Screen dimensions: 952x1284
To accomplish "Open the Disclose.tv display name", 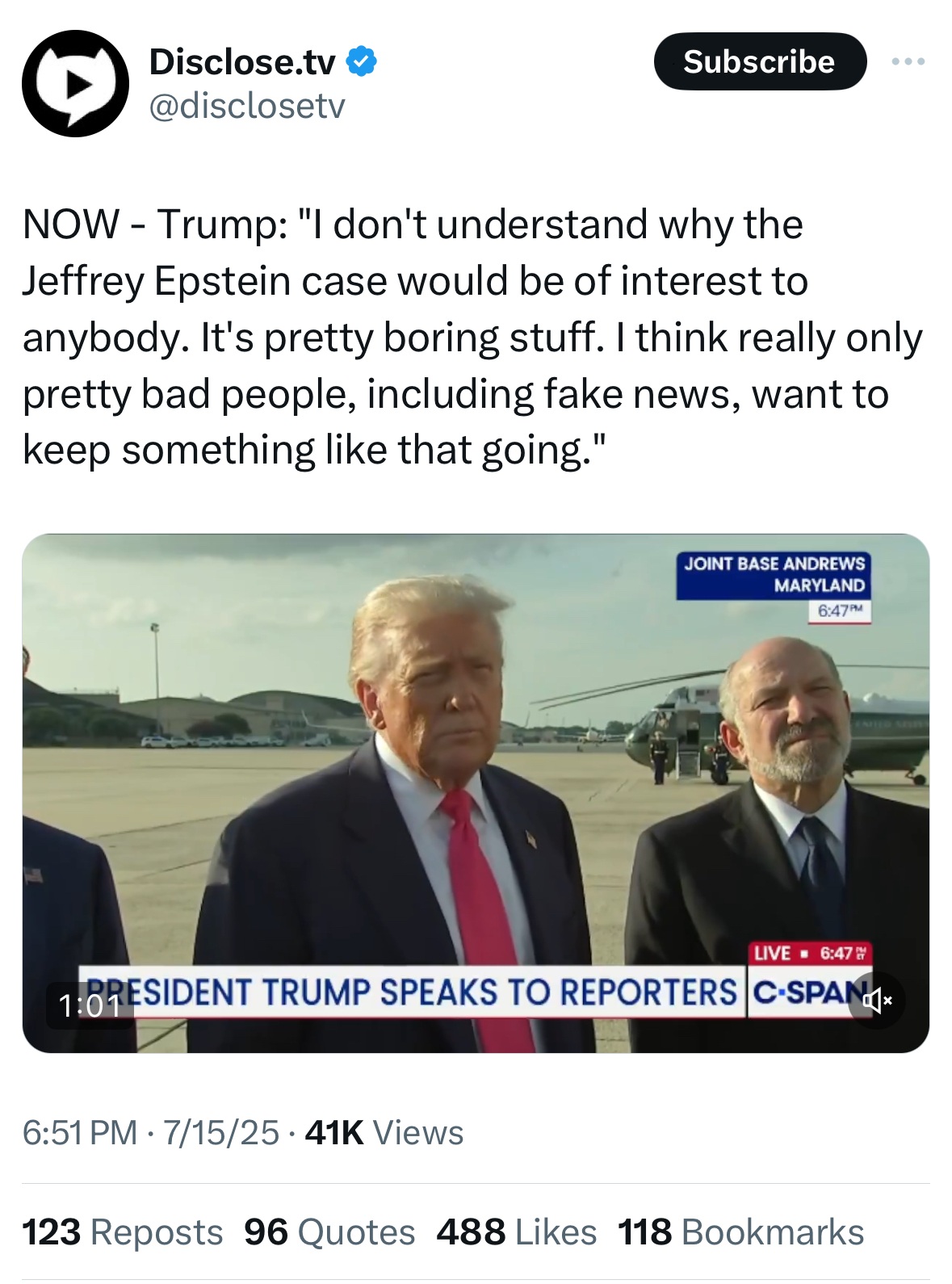I will pyautogui.click(x=242, y=62).
